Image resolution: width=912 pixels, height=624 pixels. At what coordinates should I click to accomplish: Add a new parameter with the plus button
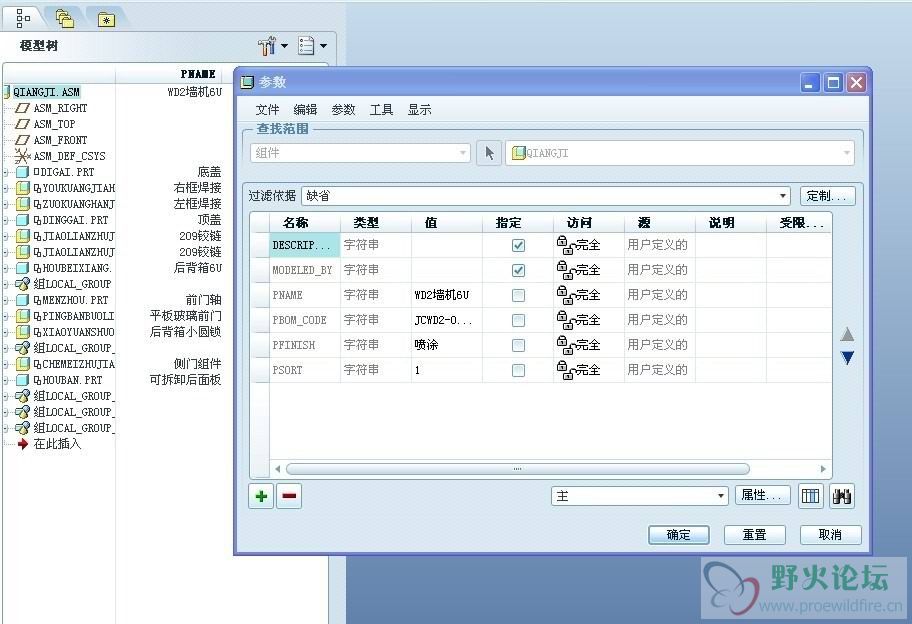261,496
